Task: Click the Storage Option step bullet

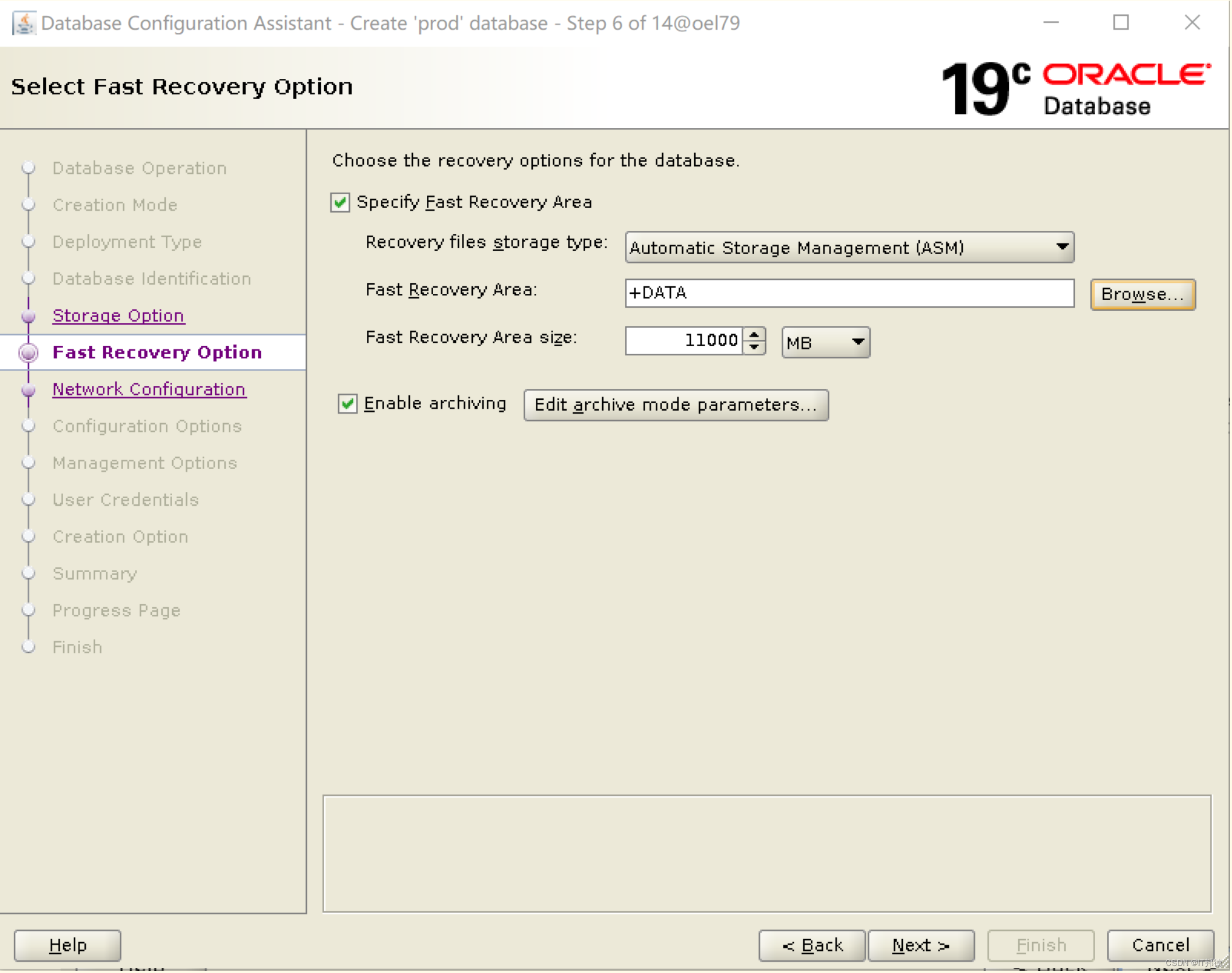Action: coord(28,316)
